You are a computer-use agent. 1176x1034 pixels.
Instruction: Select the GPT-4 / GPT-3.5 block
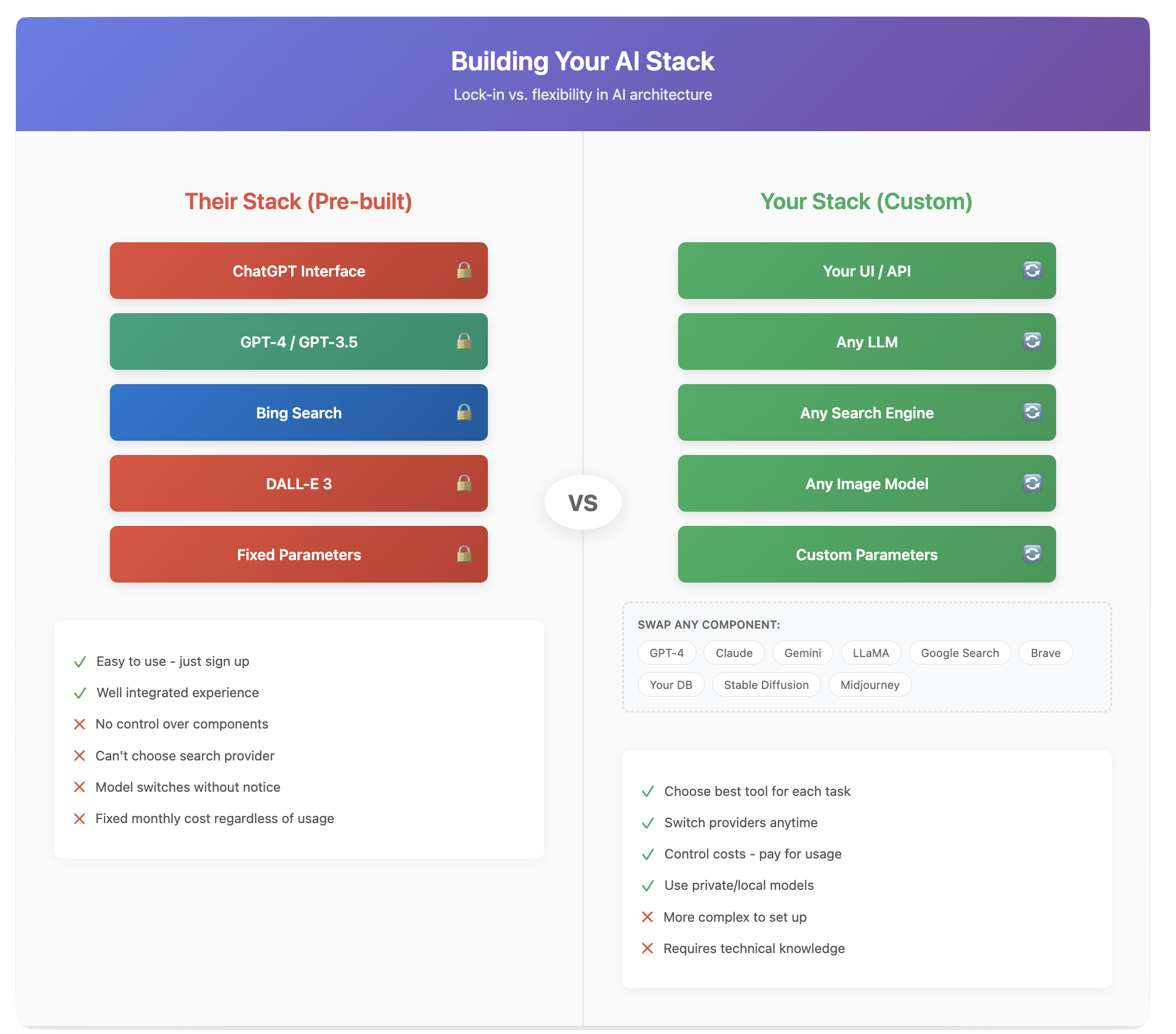point(299,342)
